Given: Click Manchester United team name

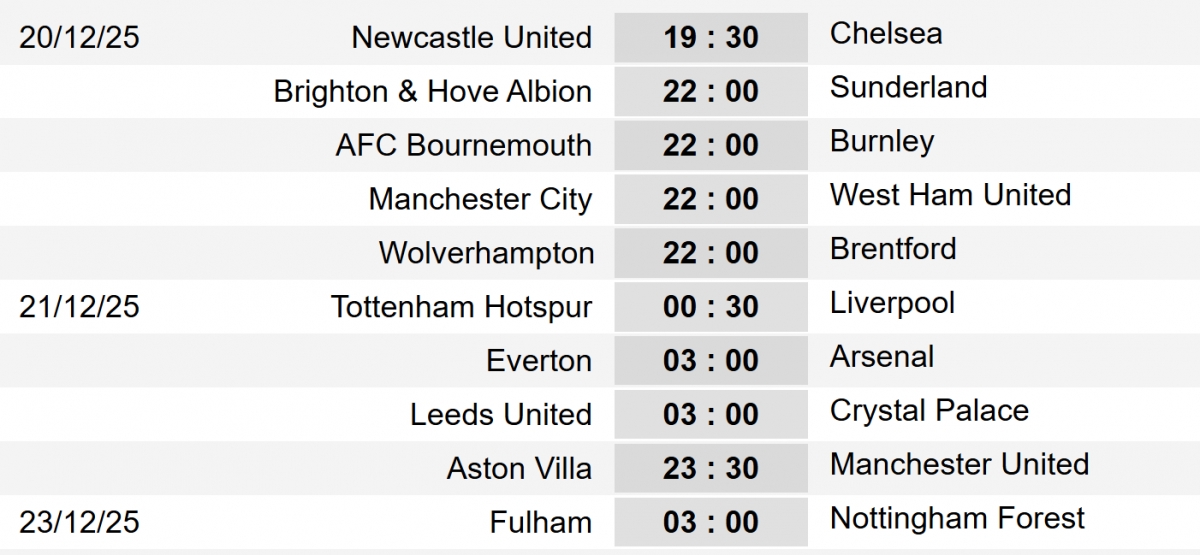Looking at the screenshot, I should [959, 465].
